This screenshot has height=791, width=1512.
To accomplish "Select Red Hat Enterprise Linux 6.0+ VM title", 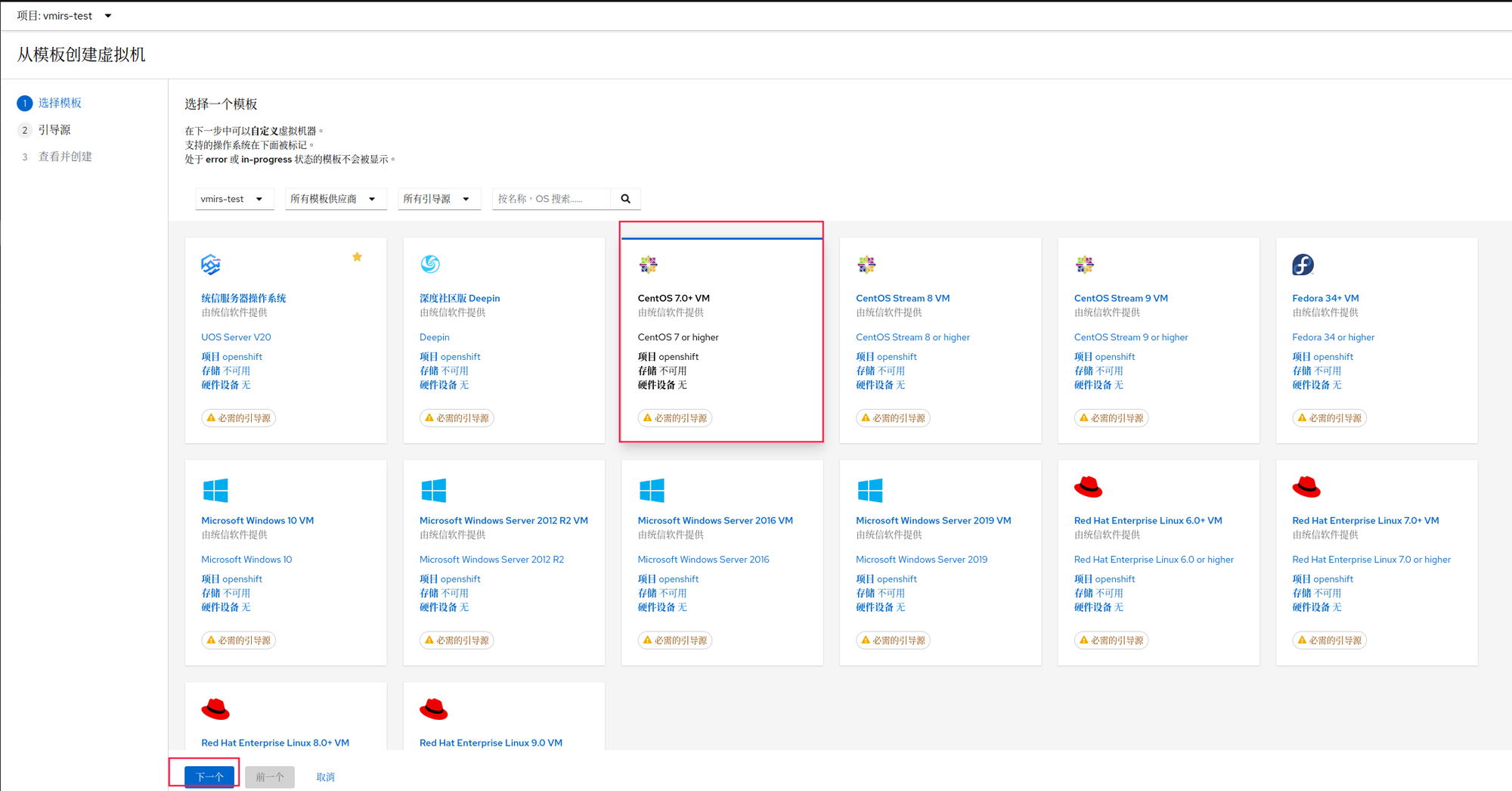I will [1148, 520].
